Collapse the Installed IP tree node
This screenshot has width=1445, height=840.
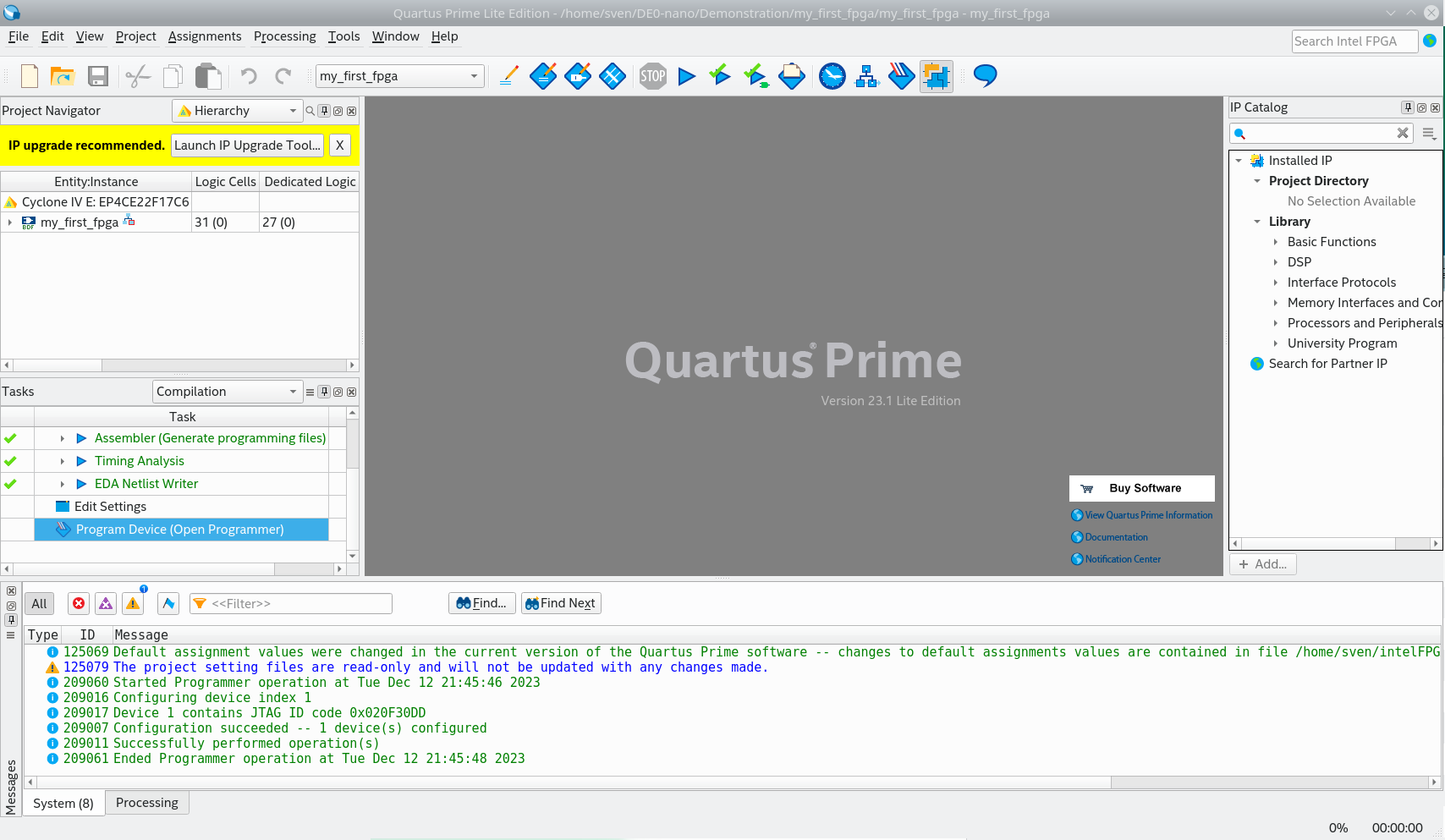click(1239, 161)
